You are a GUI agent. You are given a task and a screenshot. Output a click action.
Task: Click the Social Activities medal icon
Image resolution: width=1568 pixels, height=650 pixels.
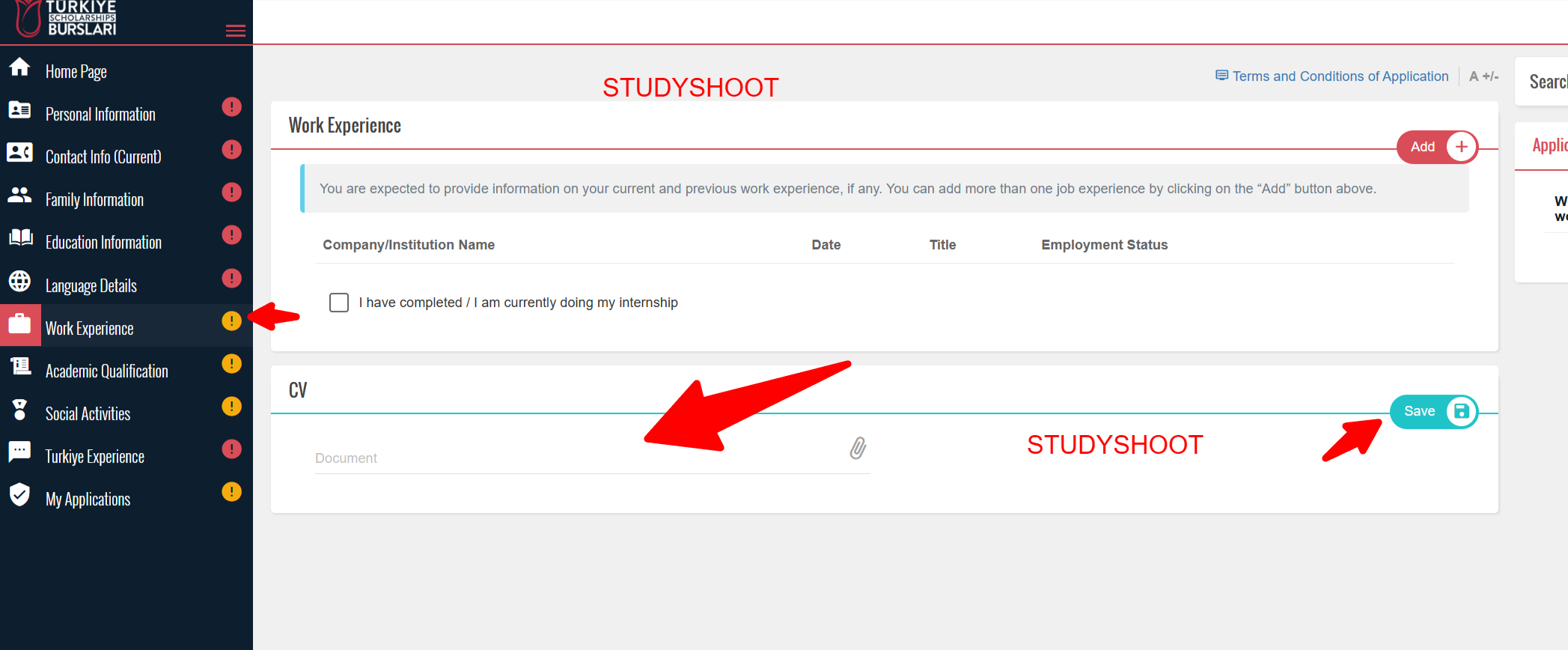tap(19, 410)
